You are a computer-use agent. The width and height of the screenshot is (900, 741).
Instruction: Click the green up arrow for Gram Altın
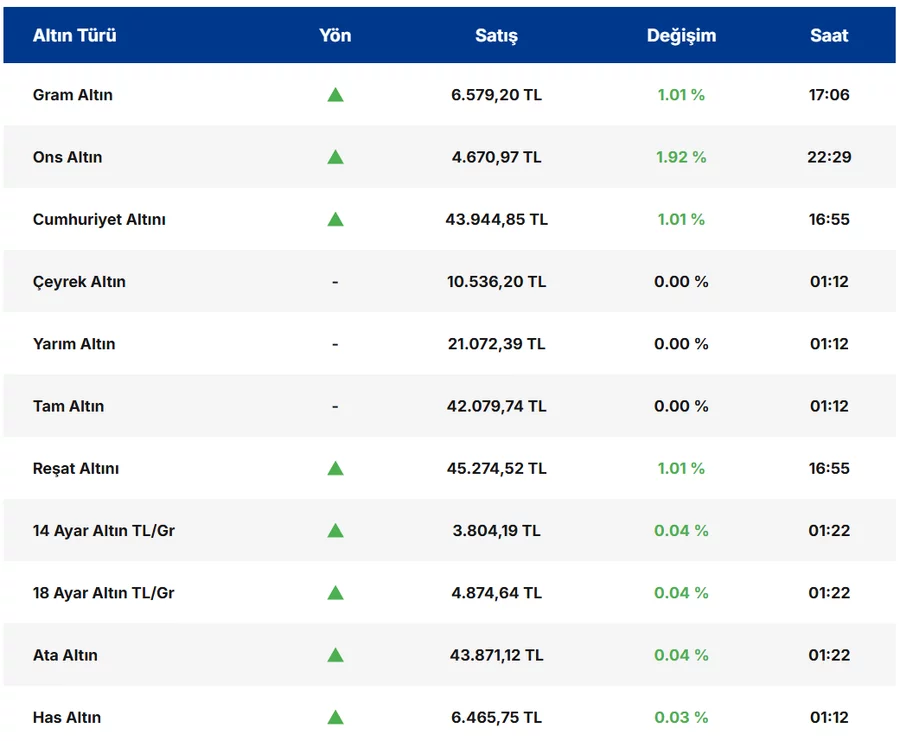pyautogui.click(x=335, y=95)
